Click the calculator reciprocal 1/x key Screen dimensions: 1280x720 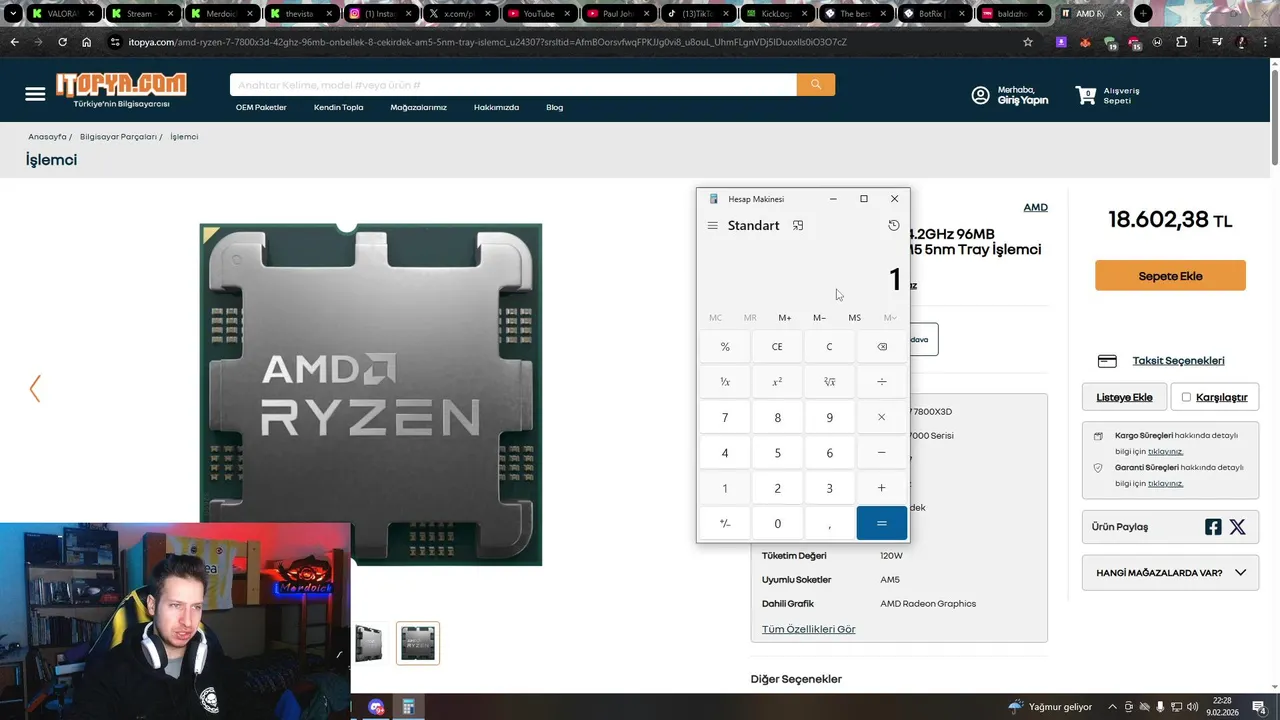(725, 382)
